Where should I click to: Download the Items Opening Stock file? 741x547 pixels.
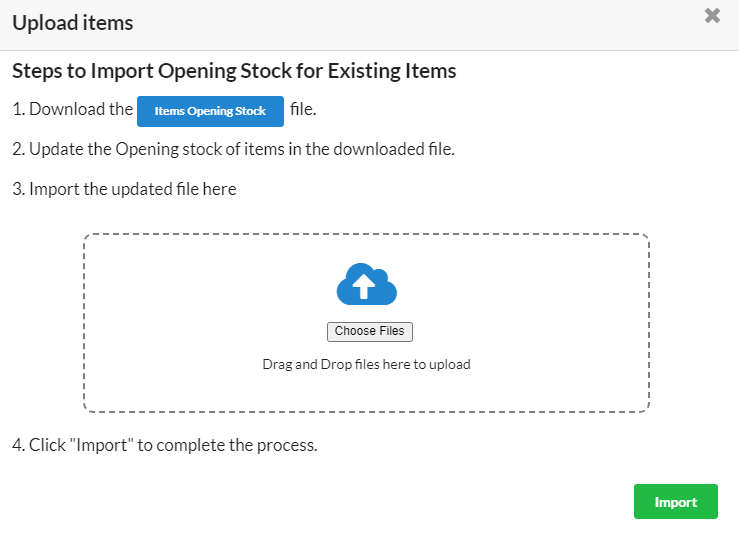coord(210,111)
